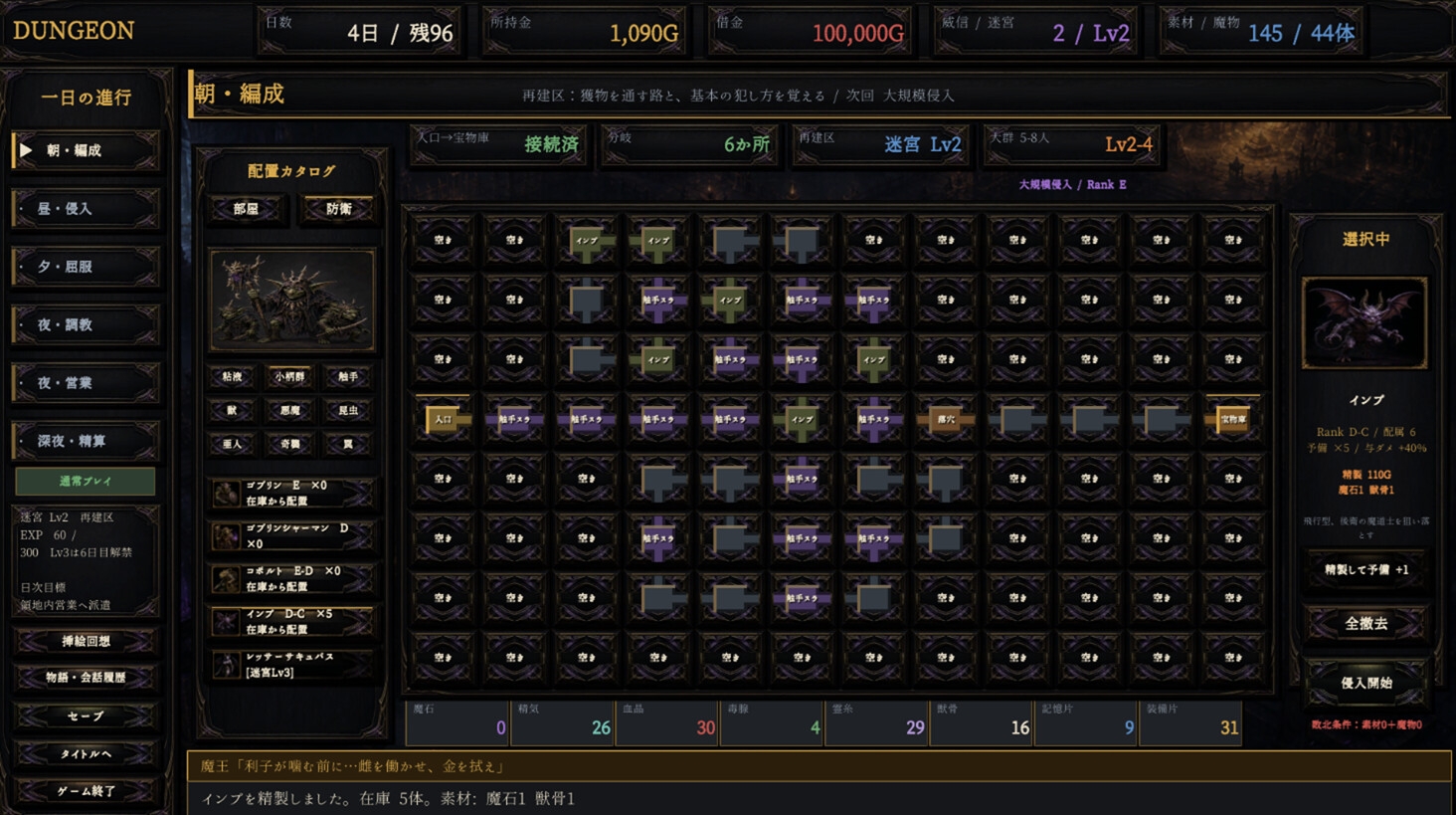The width and height of the screenshot is (1456, 815).
Task: Select the 深夜・精算 phase
Action: (x=86, y=441)
